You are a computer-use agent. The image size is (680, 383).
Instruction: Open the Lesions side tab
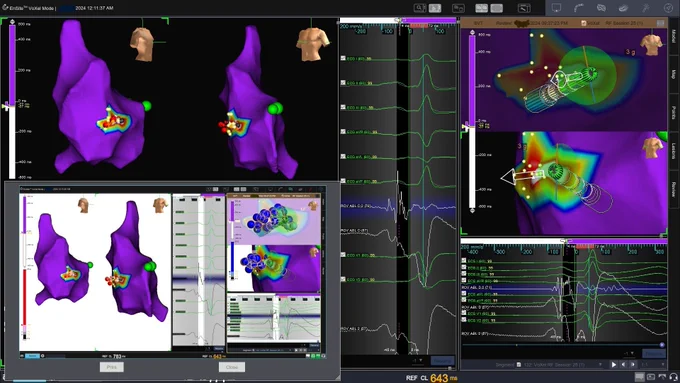click(674, 151)
